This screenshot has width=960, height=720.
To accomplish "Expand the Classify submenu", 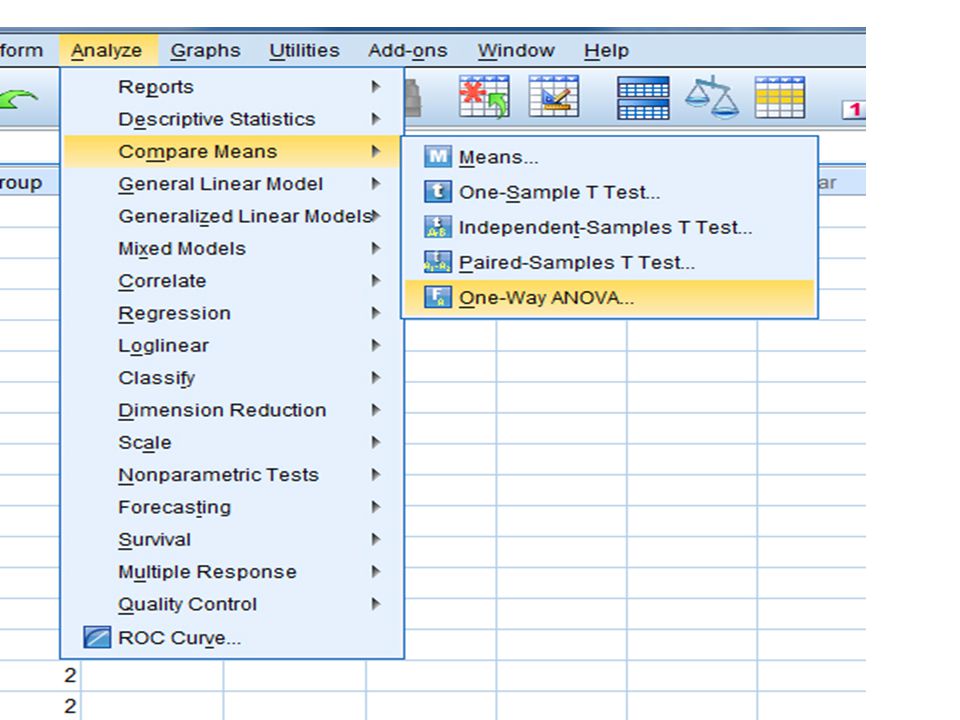I will coord(233,378).
